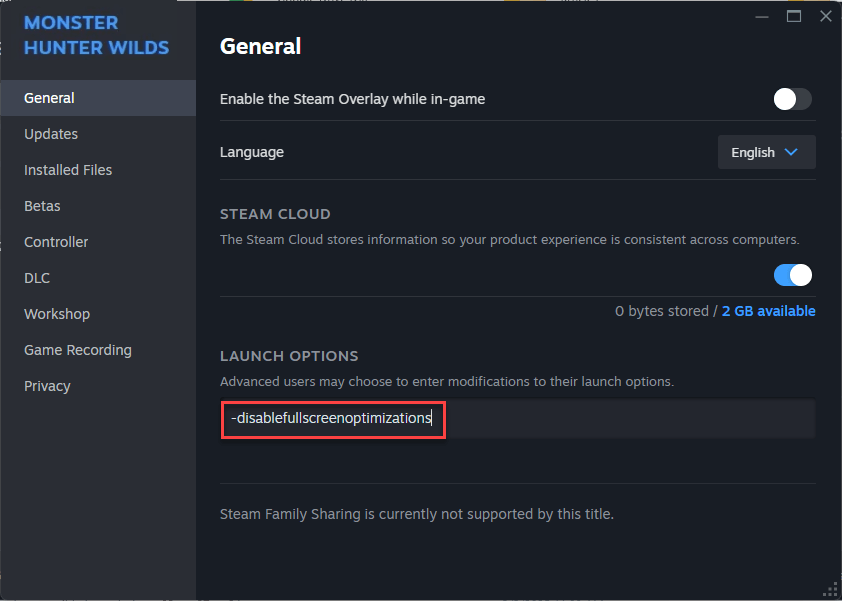This screenshot has width=842, height=601.
Task: Go to the Privacy section
Action: 47,386
